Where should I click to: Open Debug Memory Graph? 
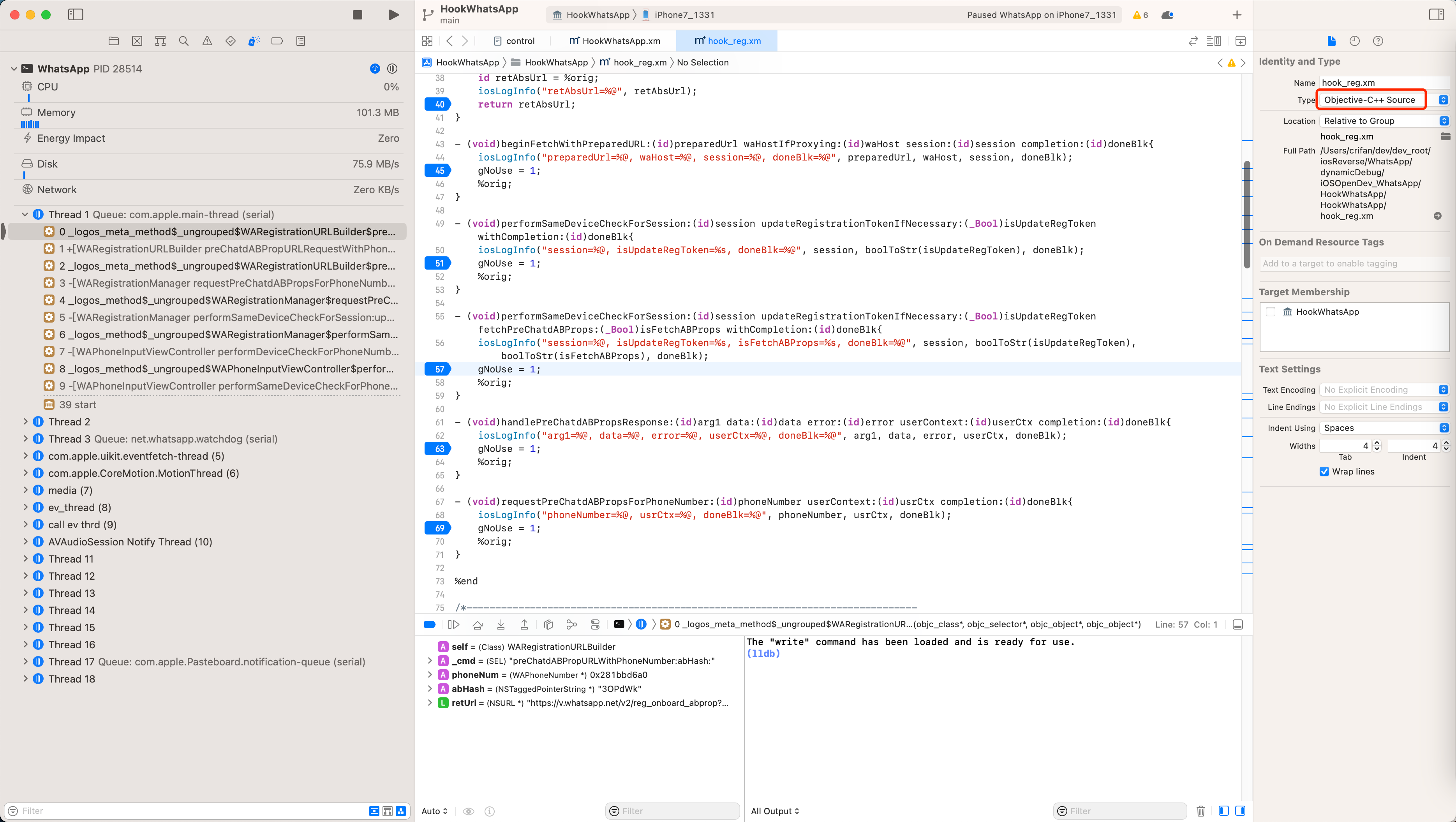tap(571, 624)
